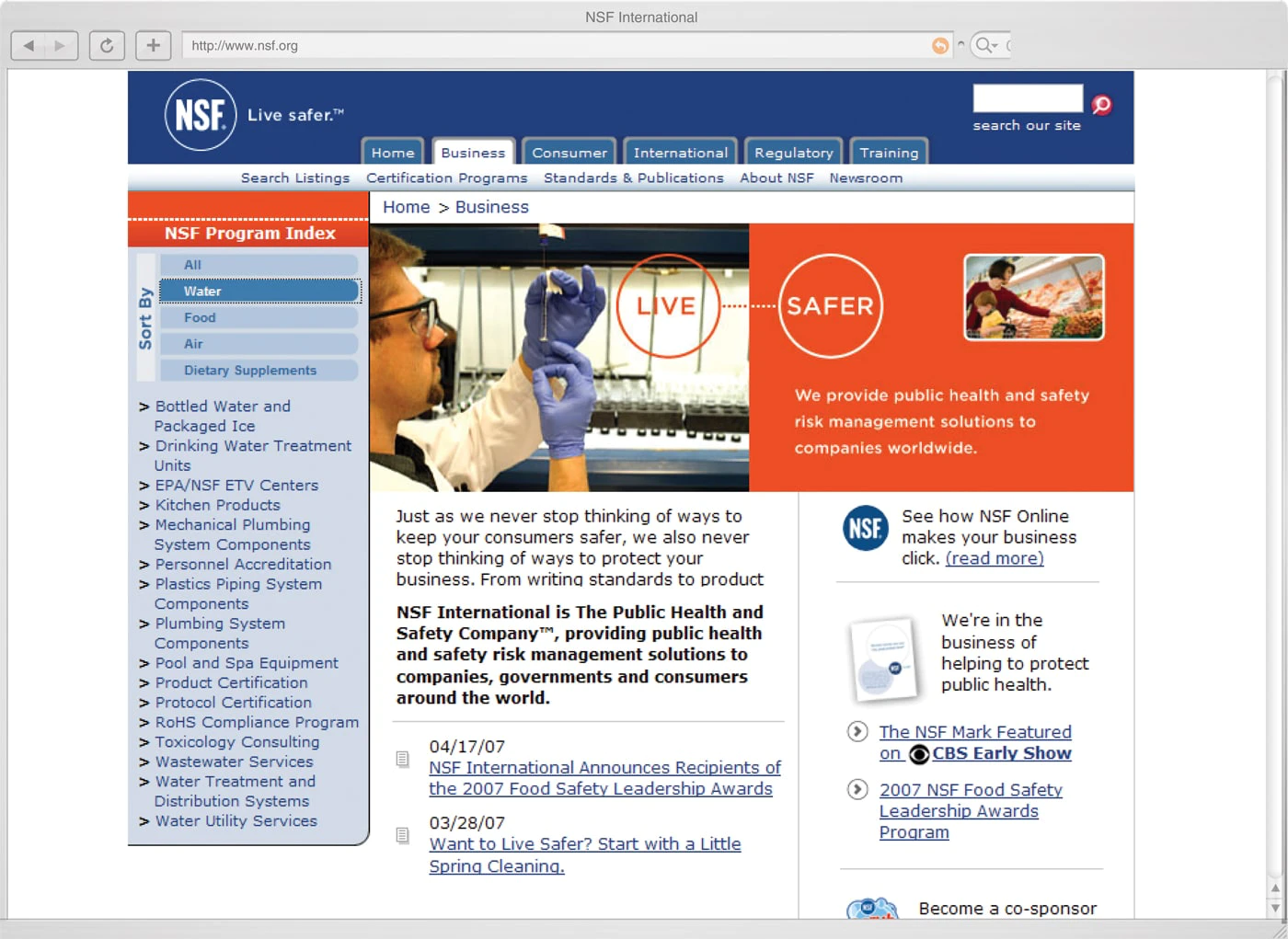Click the browser reload icon
The image size is (1288, 939).
[x=107, y=44]
